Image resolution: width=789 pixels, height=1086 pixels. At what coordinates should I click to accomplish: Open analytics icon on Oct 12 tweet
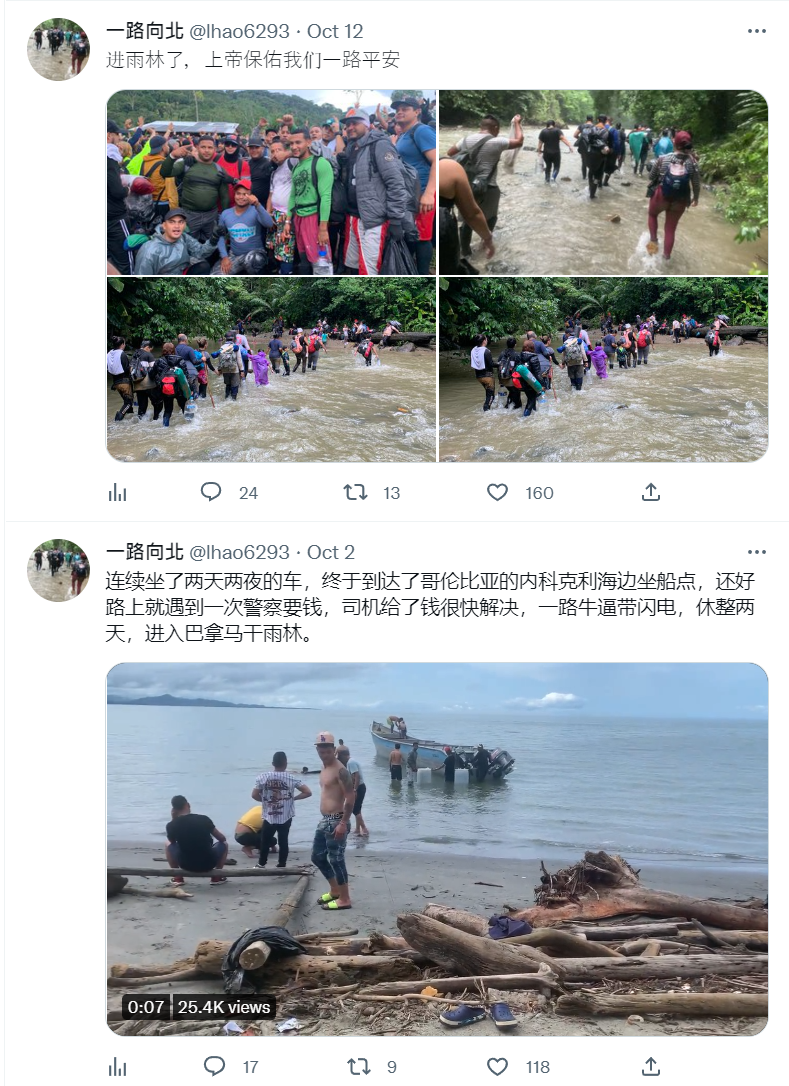tap(118, 492)
